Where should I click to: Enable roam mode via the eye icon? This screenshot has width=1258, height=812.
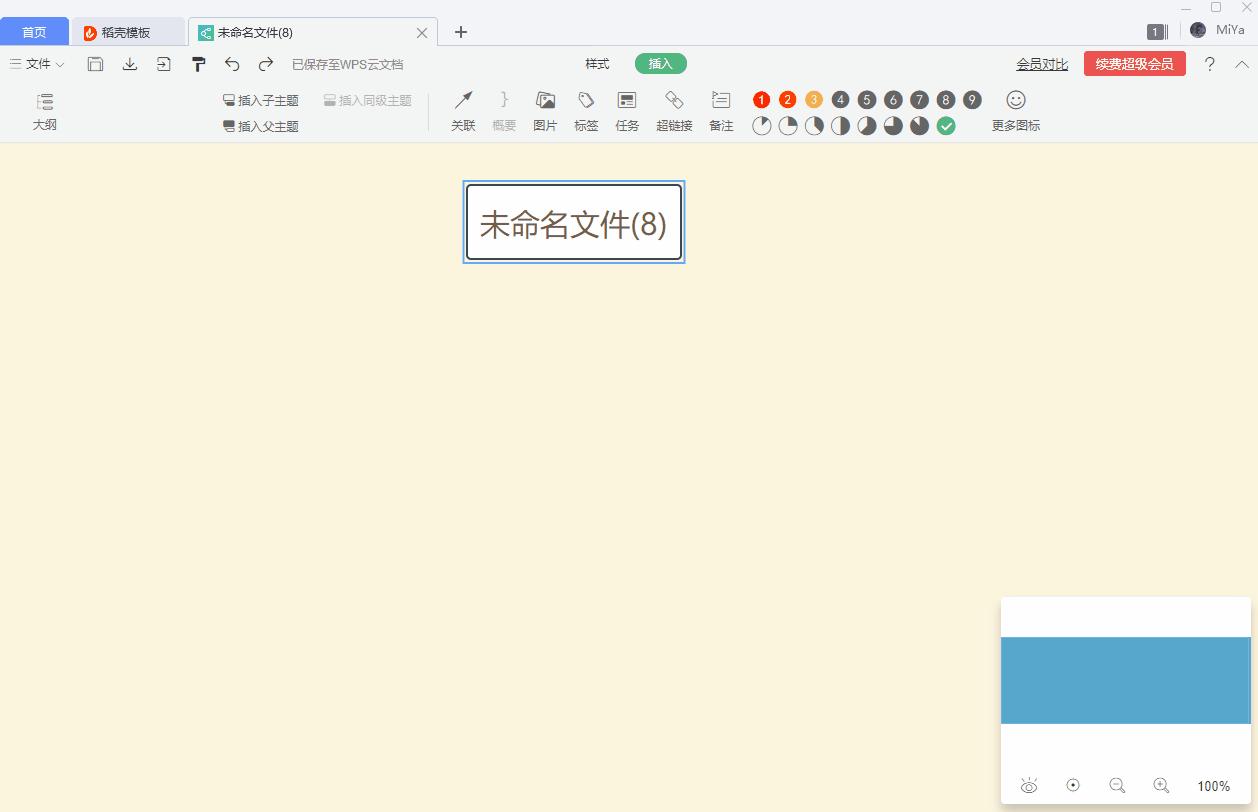pos(1029,785)
